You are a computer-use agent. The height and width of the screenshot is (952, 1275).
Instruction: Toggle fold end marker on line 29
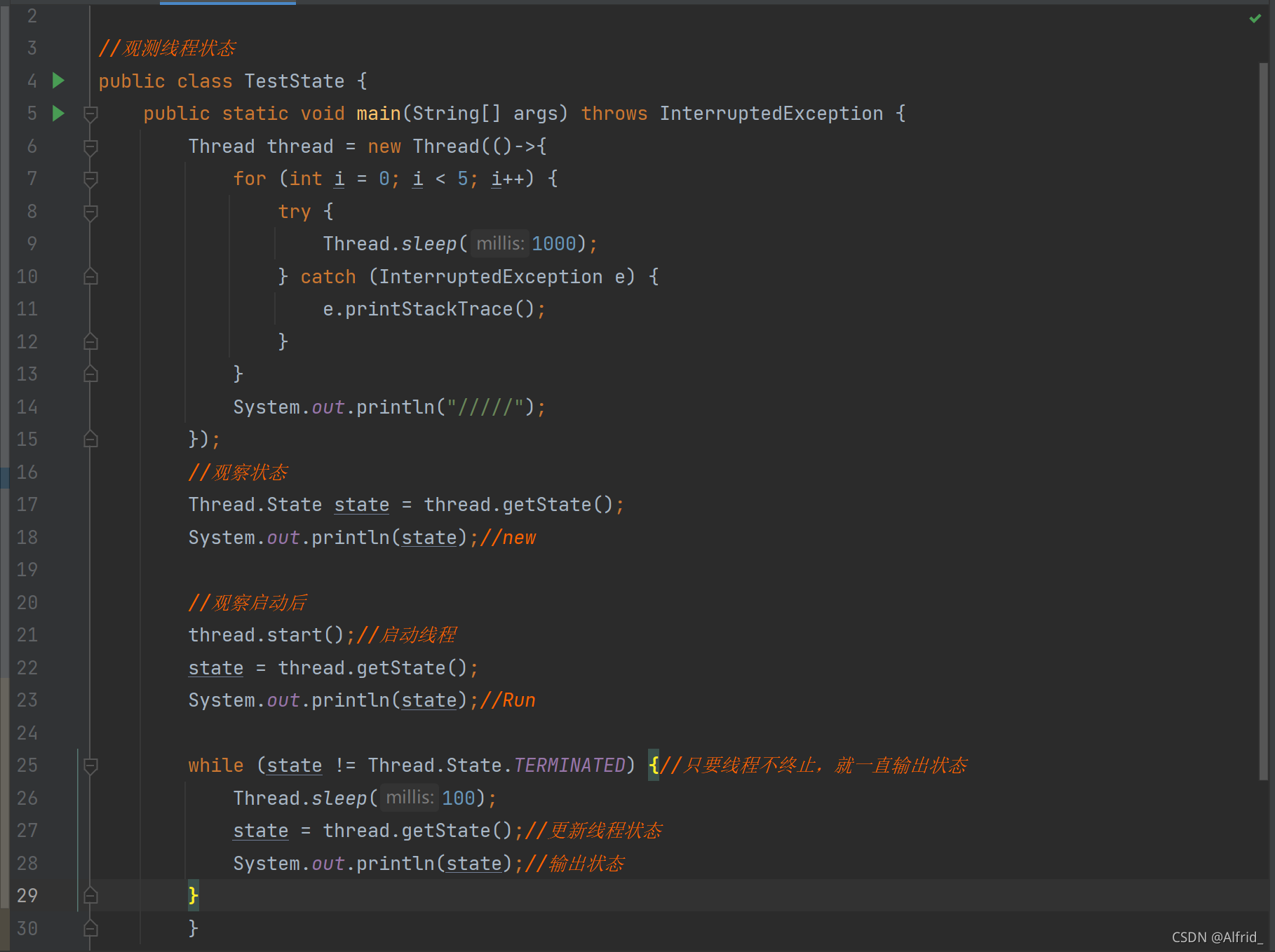pyautogui.click(x=90, y=895)
